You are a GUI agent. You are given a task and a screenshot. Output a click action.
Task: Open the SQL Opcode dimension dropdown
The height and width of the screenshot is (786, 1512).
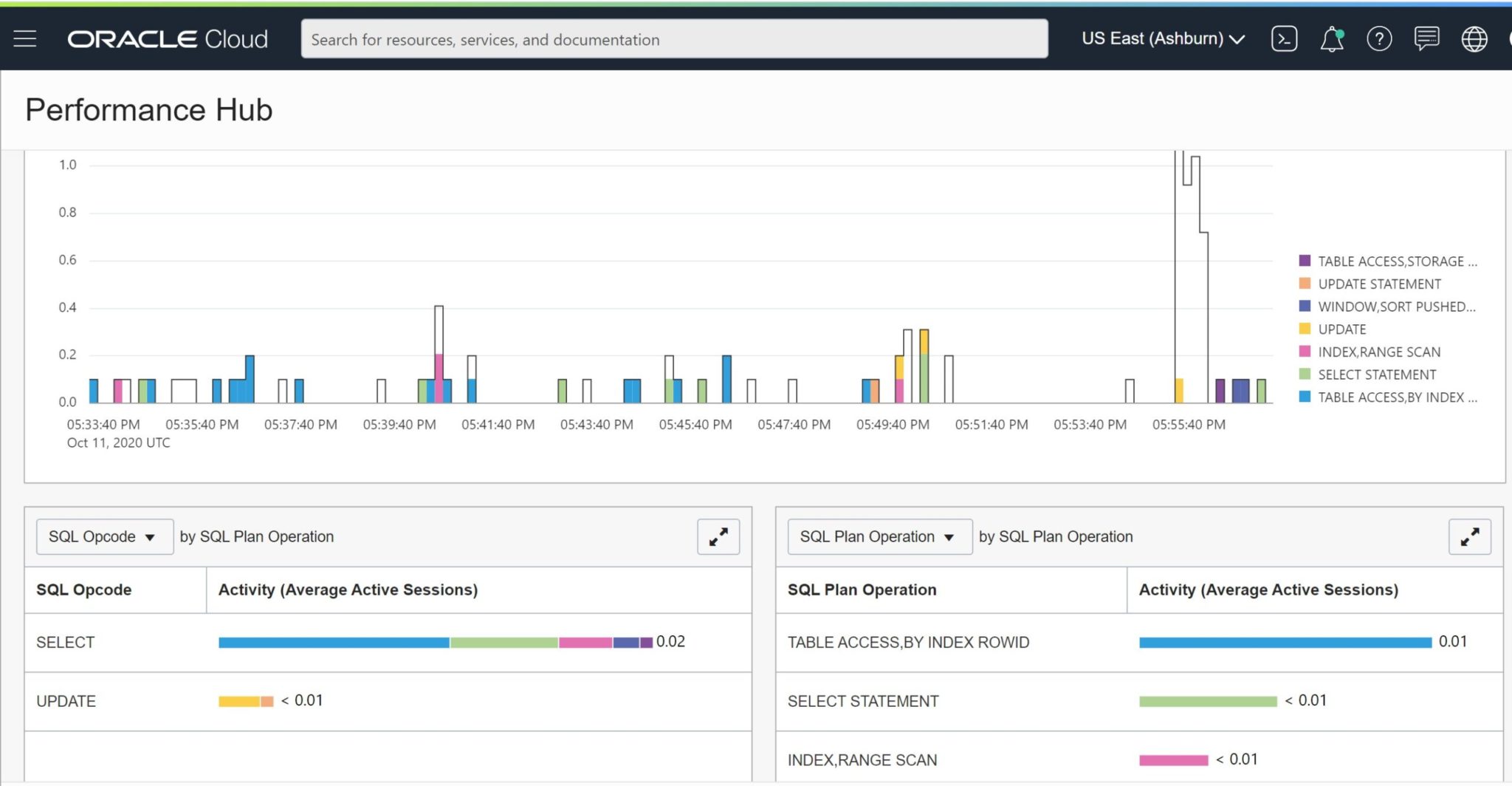pyautogui.click(x=104, y=537)
